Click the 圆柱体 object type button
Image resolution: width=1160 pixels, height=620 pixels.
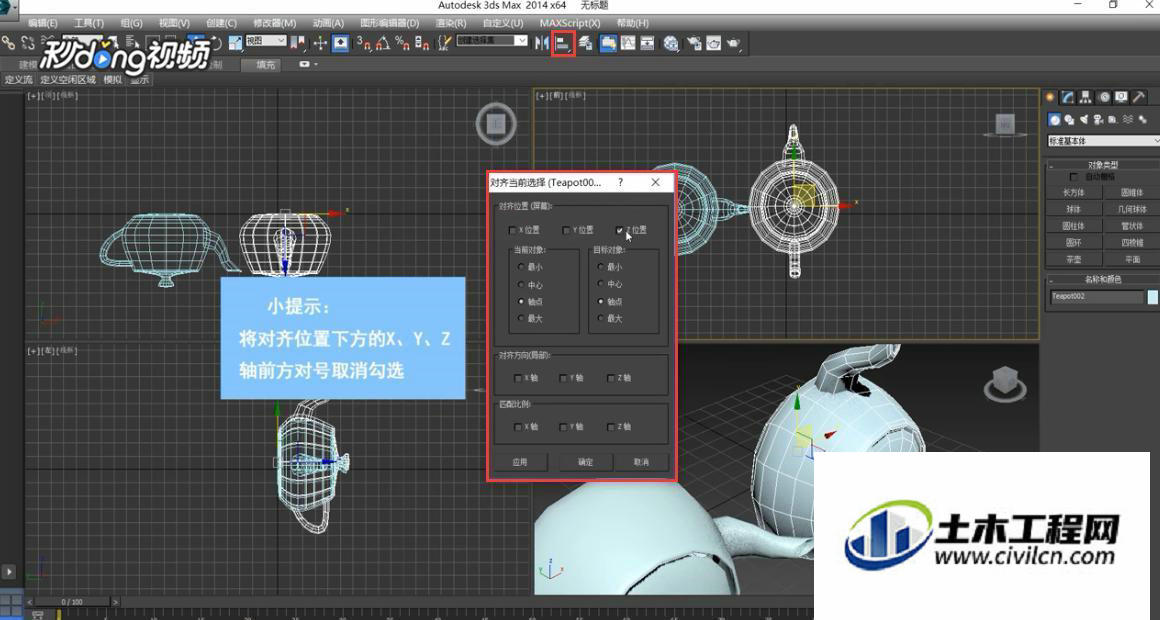click(x=1073, y=226)
